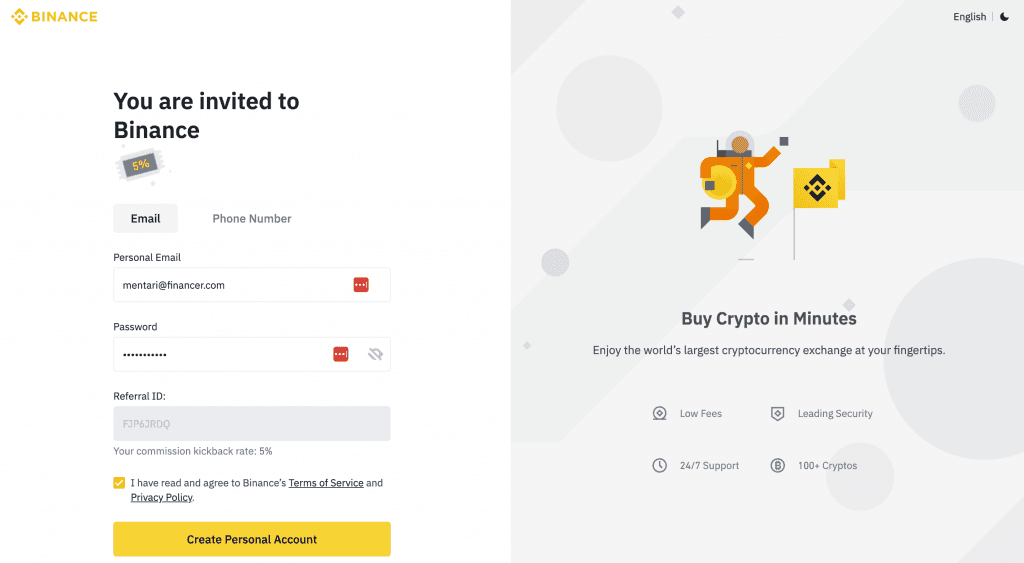Click password manager icon in password field
Viewport: 1024px width, 563px height.
[x=341, y=354]
